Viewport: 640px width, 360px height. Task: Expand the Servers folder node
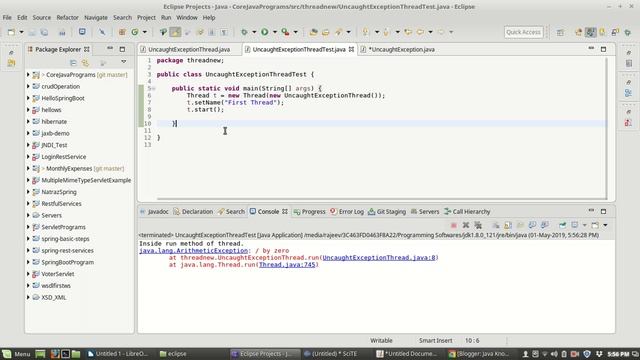point(28,215)
